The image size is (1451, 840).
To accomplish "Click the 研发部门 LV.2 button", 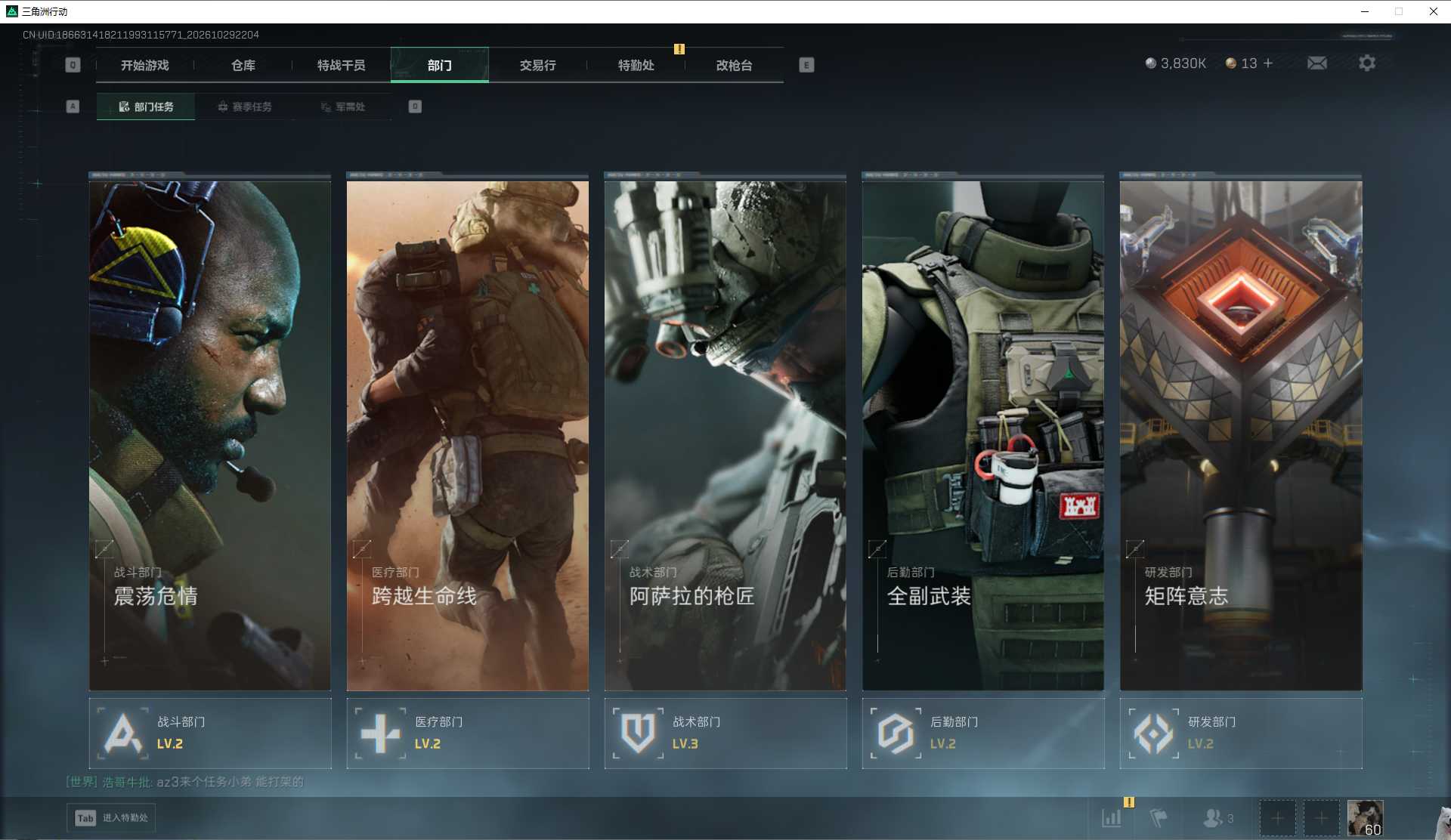I will [x=1241, y=733].
